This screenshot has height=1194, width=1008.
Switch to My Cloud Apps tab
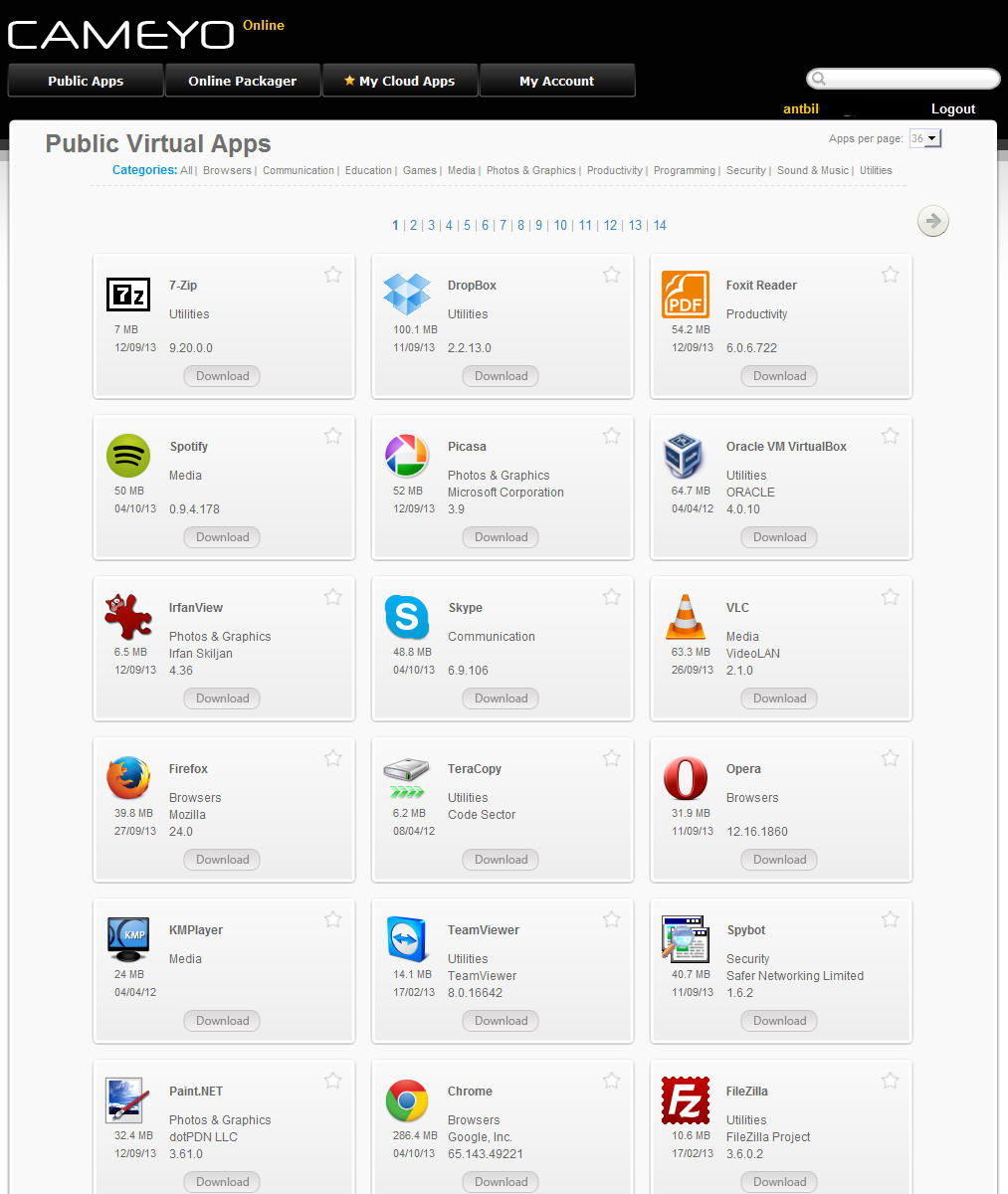point(400,81)
